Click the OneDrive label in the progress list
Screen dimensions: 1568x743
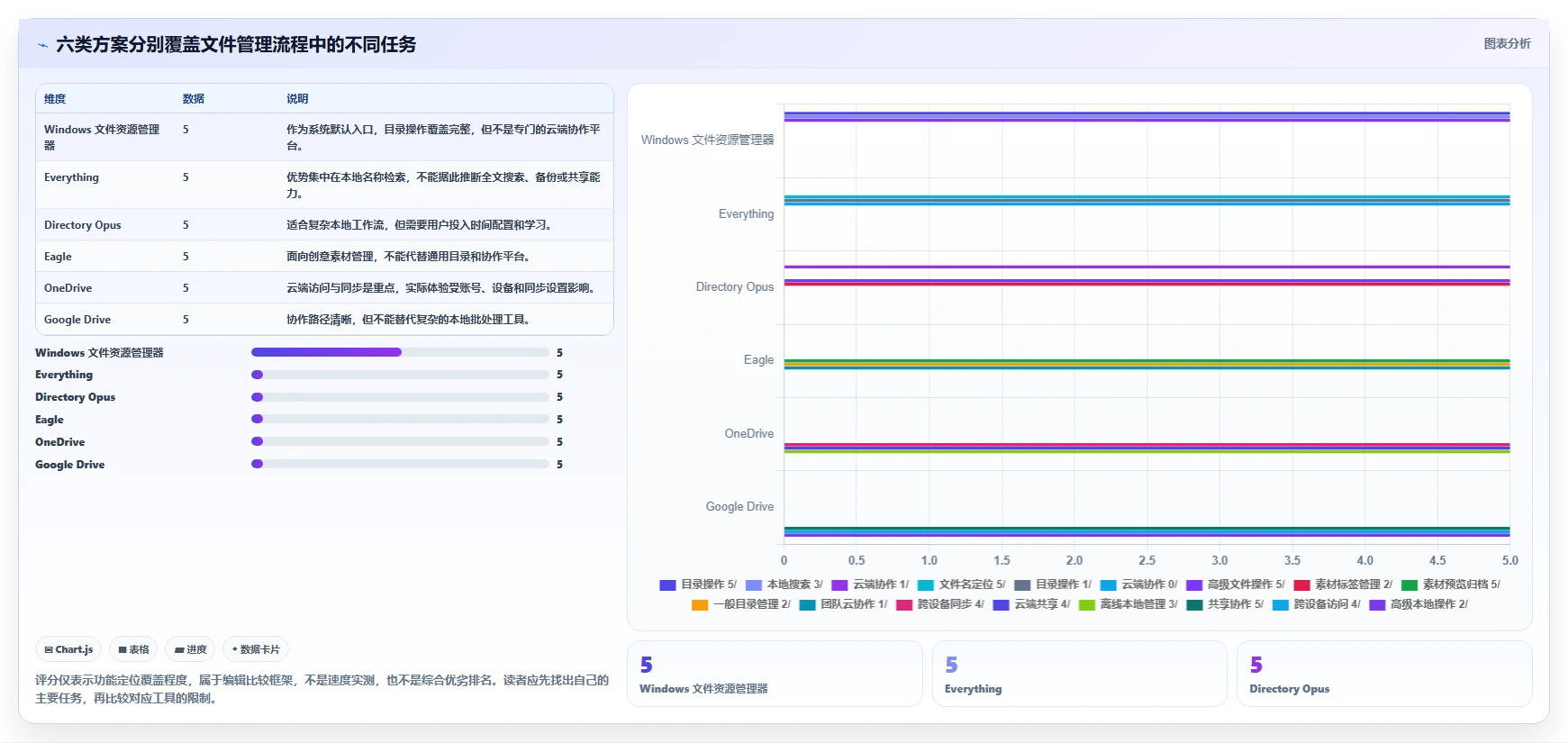tap(60, 442)
